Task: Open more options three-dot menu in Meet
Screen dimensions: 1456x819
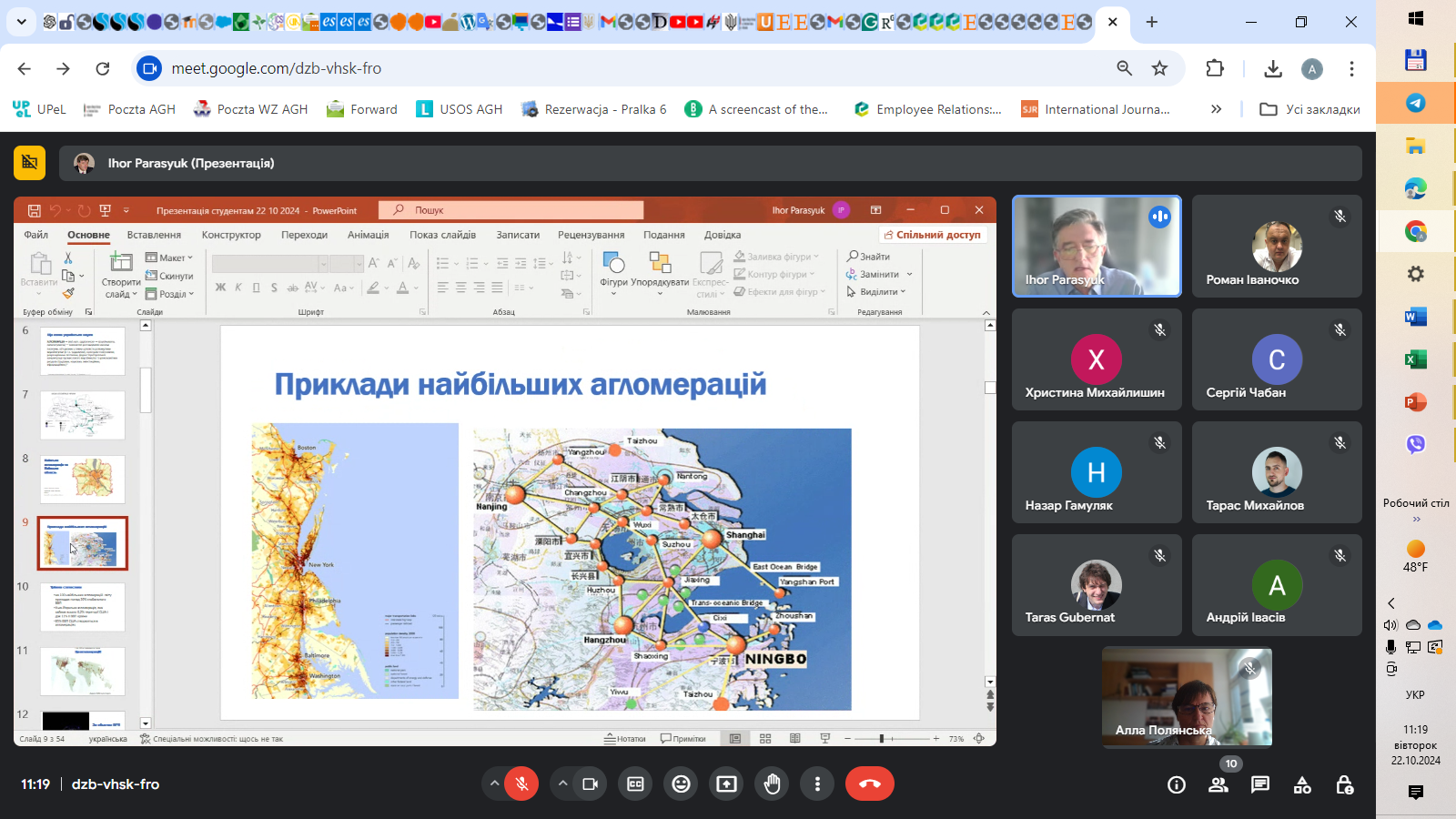Action: point(817,784)
